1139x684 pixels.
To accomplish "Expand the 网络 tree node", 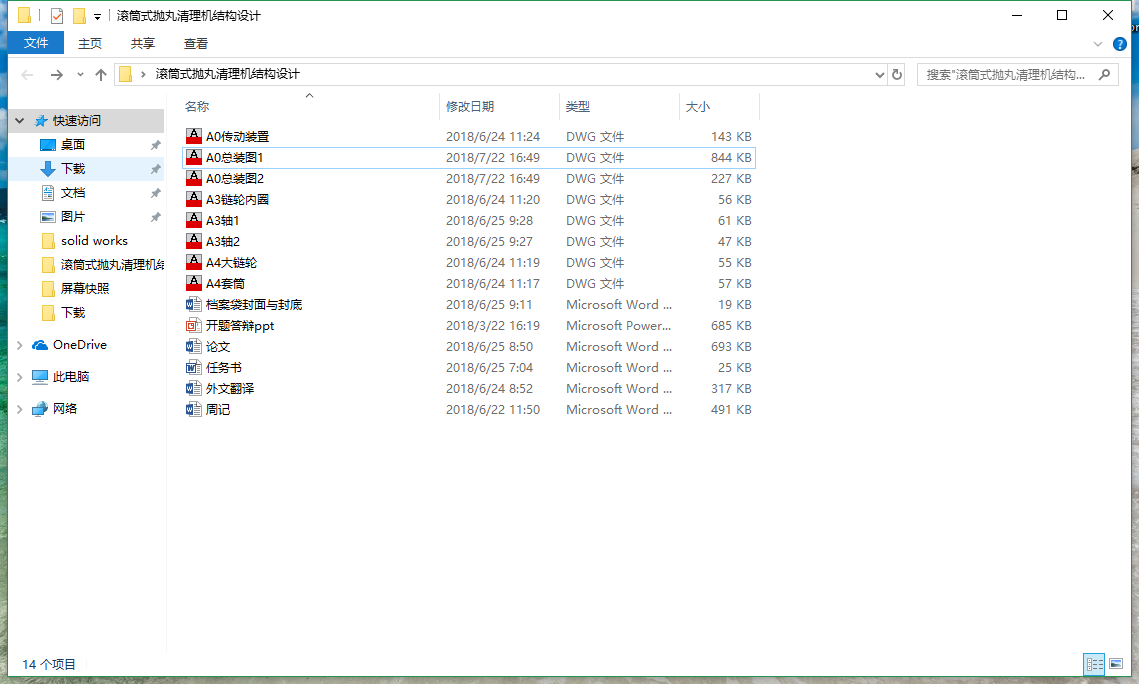I will tap(20, 409).
